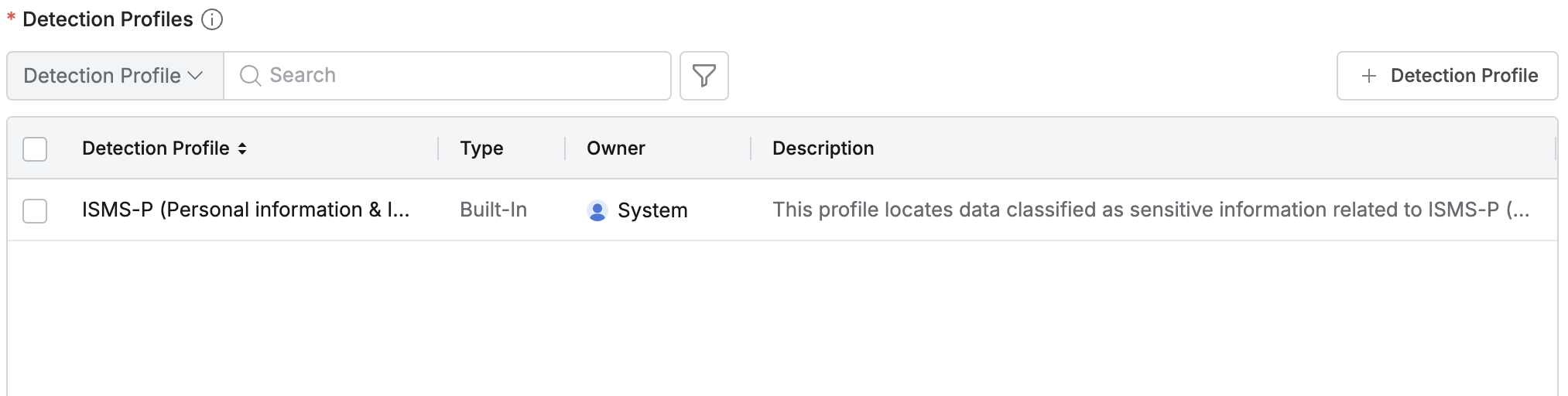Image resolution: width=1568 pixels, height=396 pixels.
Task: Click the System owner avatar icon
Action: tap(597, 210)
